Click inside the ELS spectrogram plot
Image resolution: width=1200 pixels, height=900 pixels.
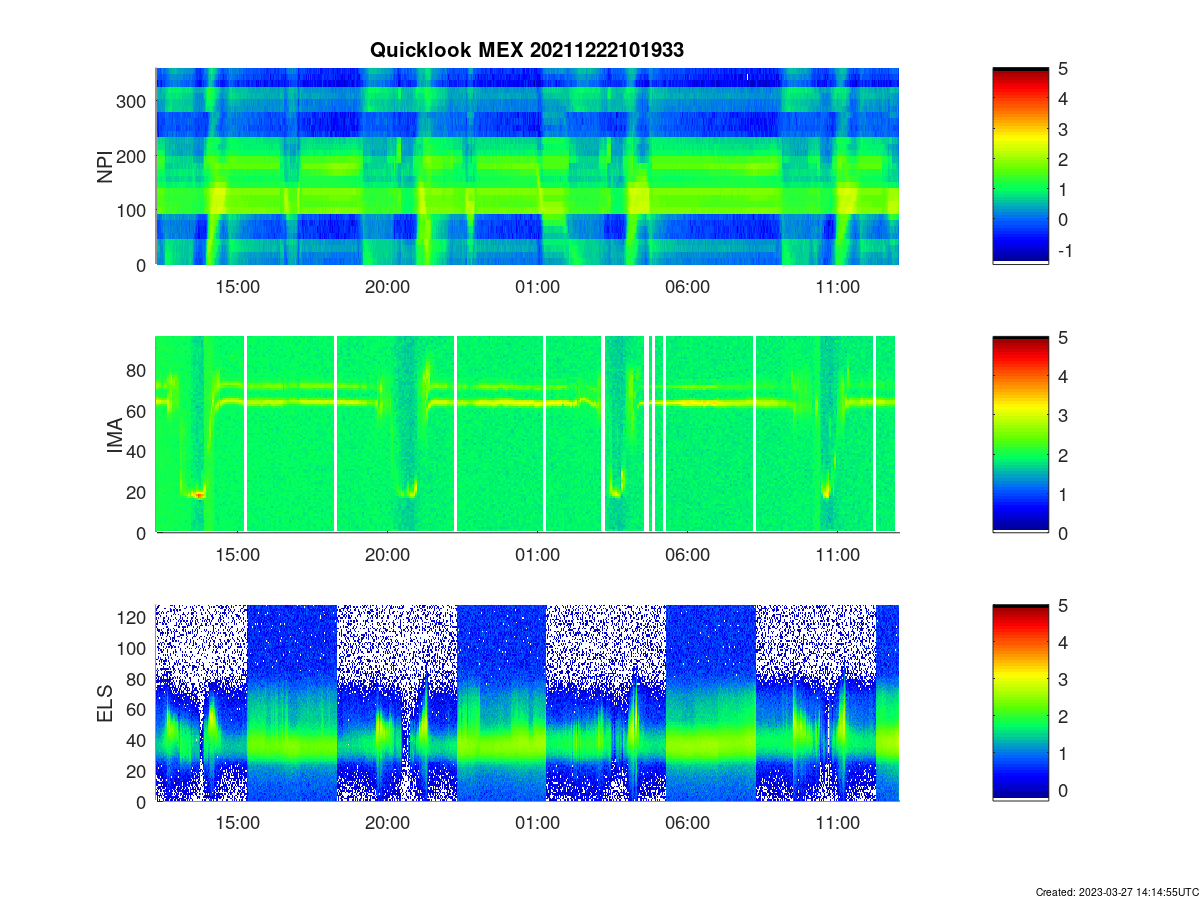click(527, 703)
